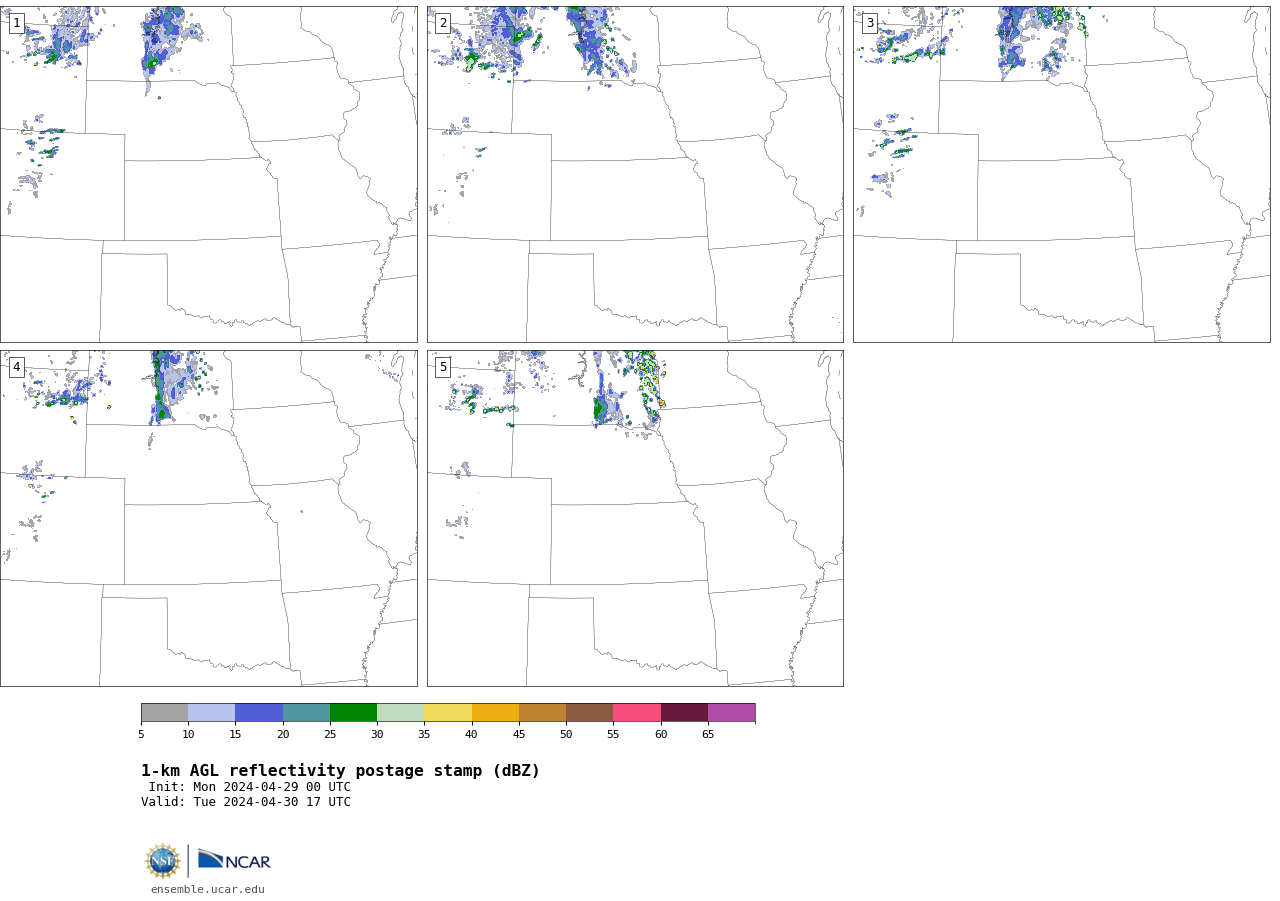Click the blue 15-20 dBZ swatch
The width and height of the screenshot is (1280, 901).
pos(259,713)
